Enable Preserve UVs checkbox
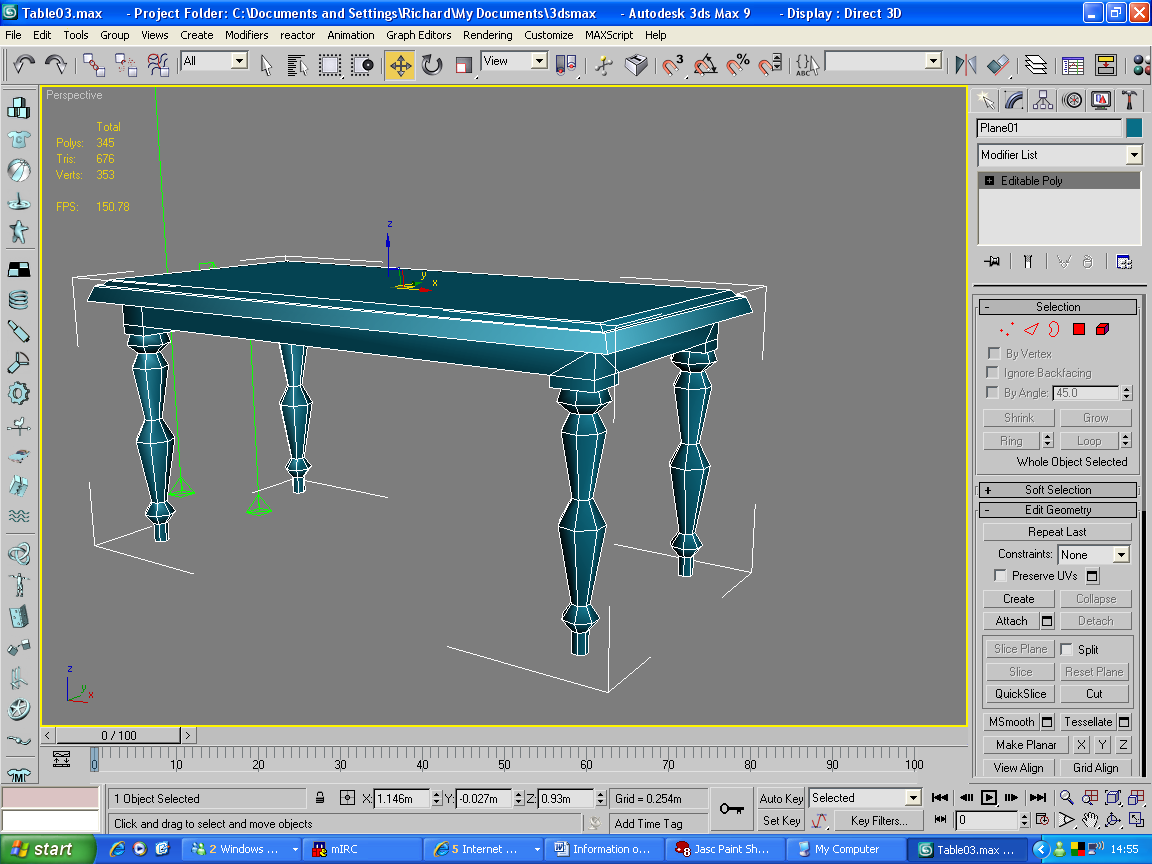 1000,575
